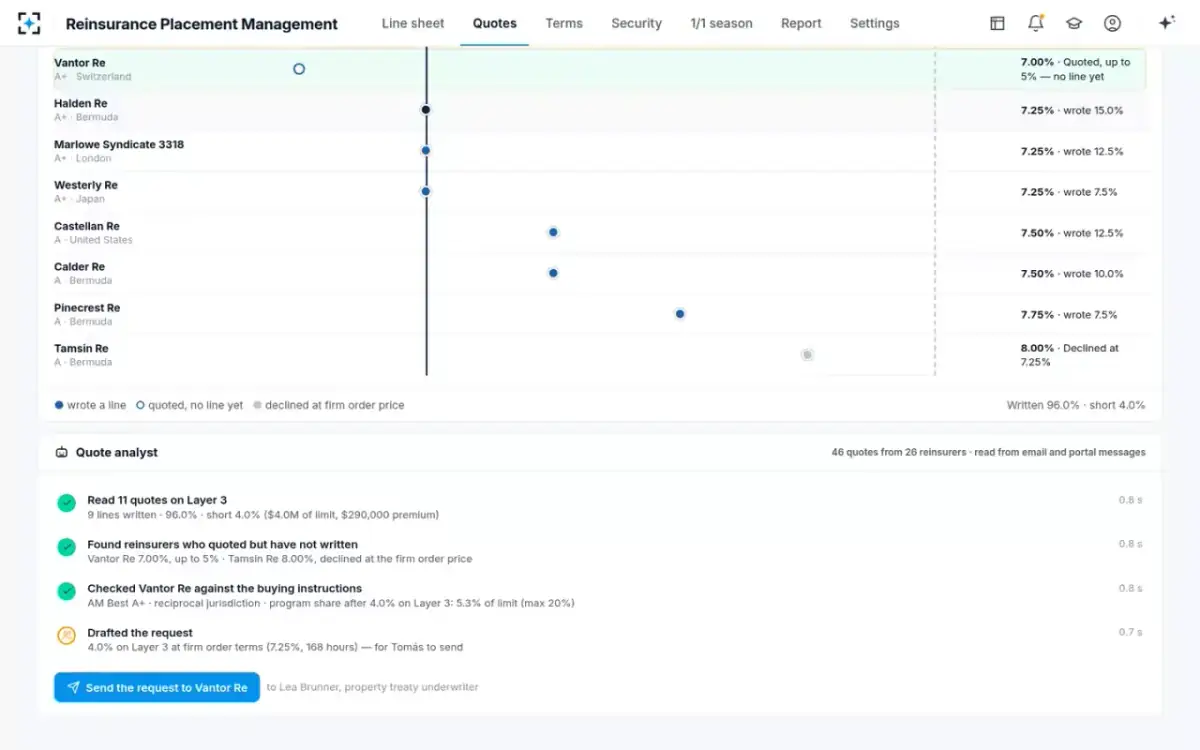1200x750 pixels.
Task: Click the Vantor Re hollow quote marker
Action: 299,69
